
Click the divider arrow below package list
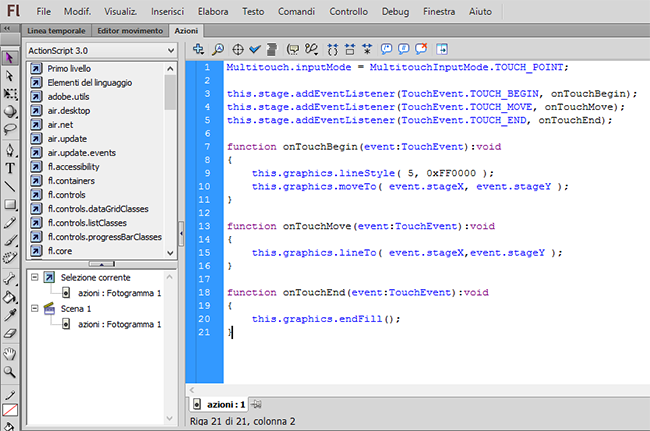pos(102,264)
